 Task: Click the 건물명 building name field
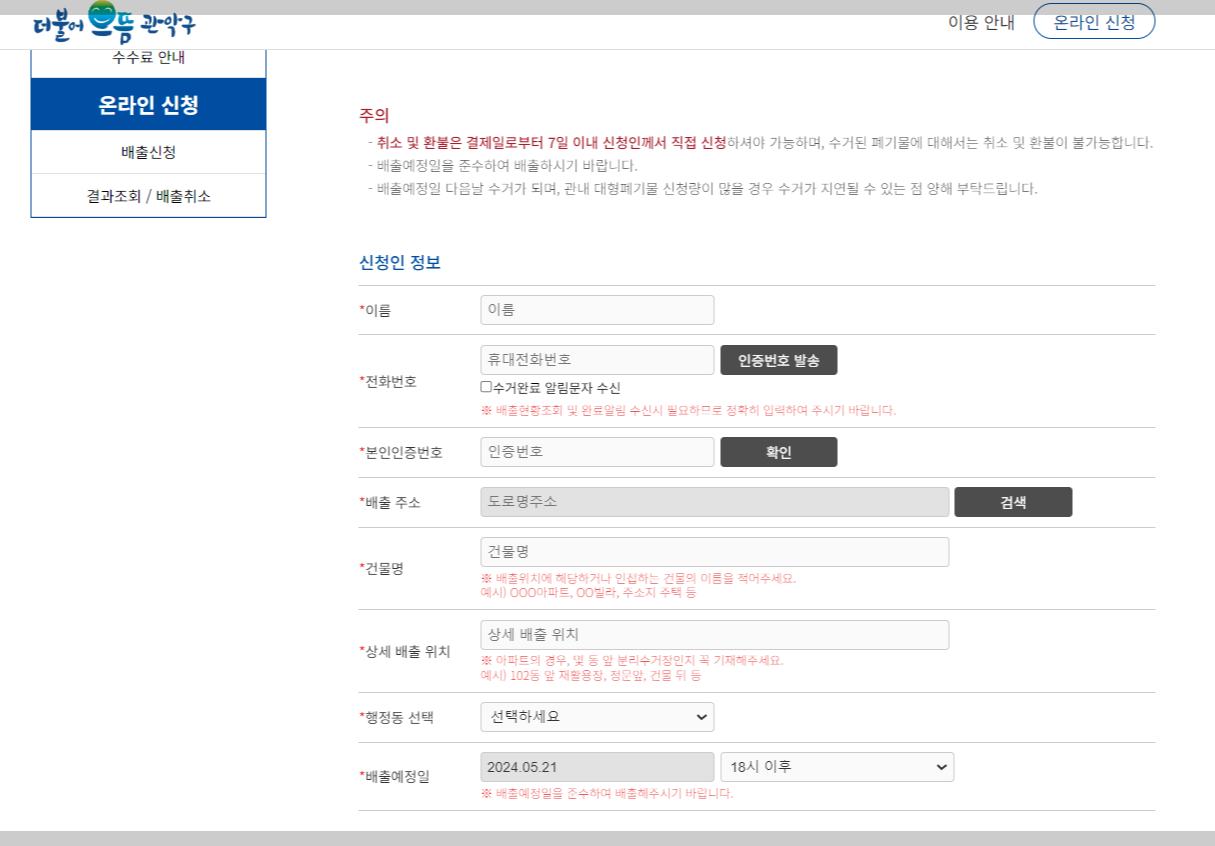click(x=714, y=551)
